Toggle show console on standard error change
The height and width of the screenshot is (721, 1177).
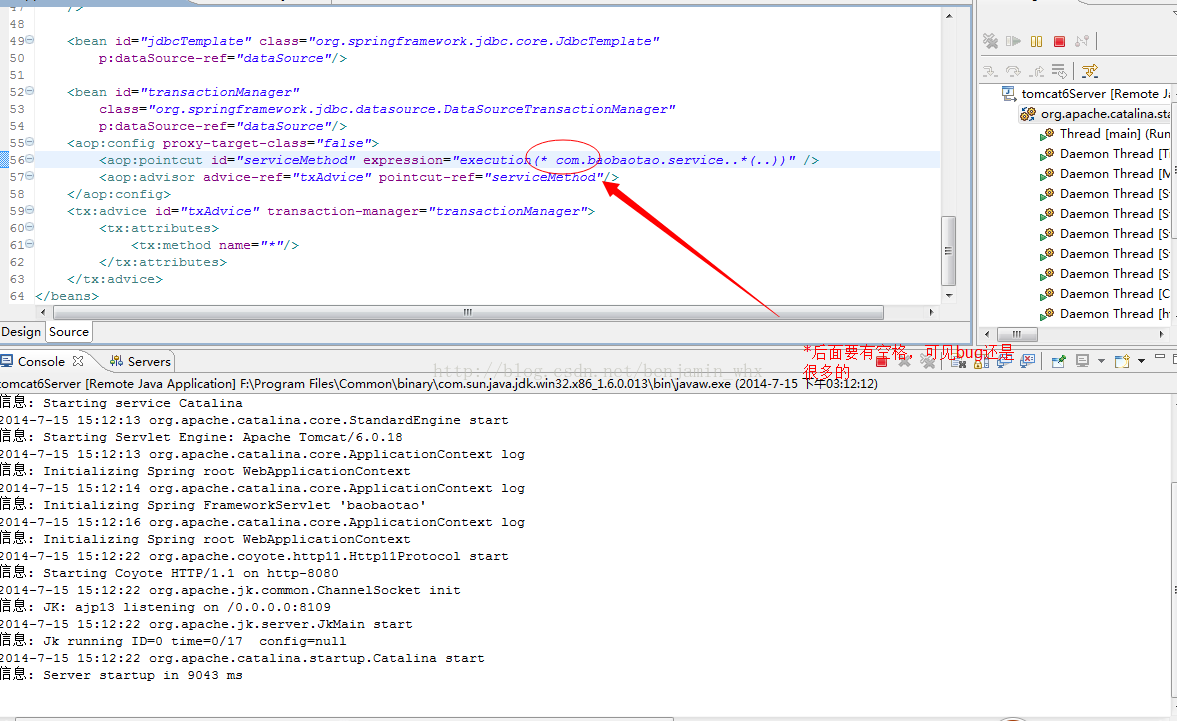pyautogui.click(x=1028, y=362)
